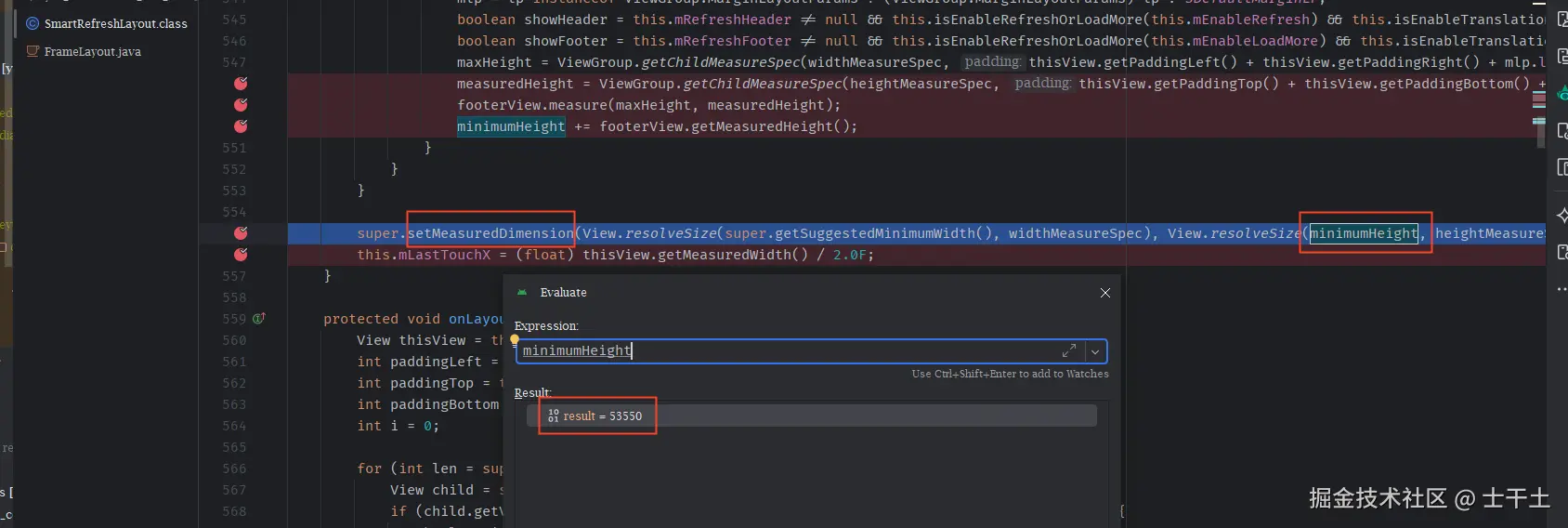Click line number 545 in gutter
1568x528 pixels.
coord(234,20)
